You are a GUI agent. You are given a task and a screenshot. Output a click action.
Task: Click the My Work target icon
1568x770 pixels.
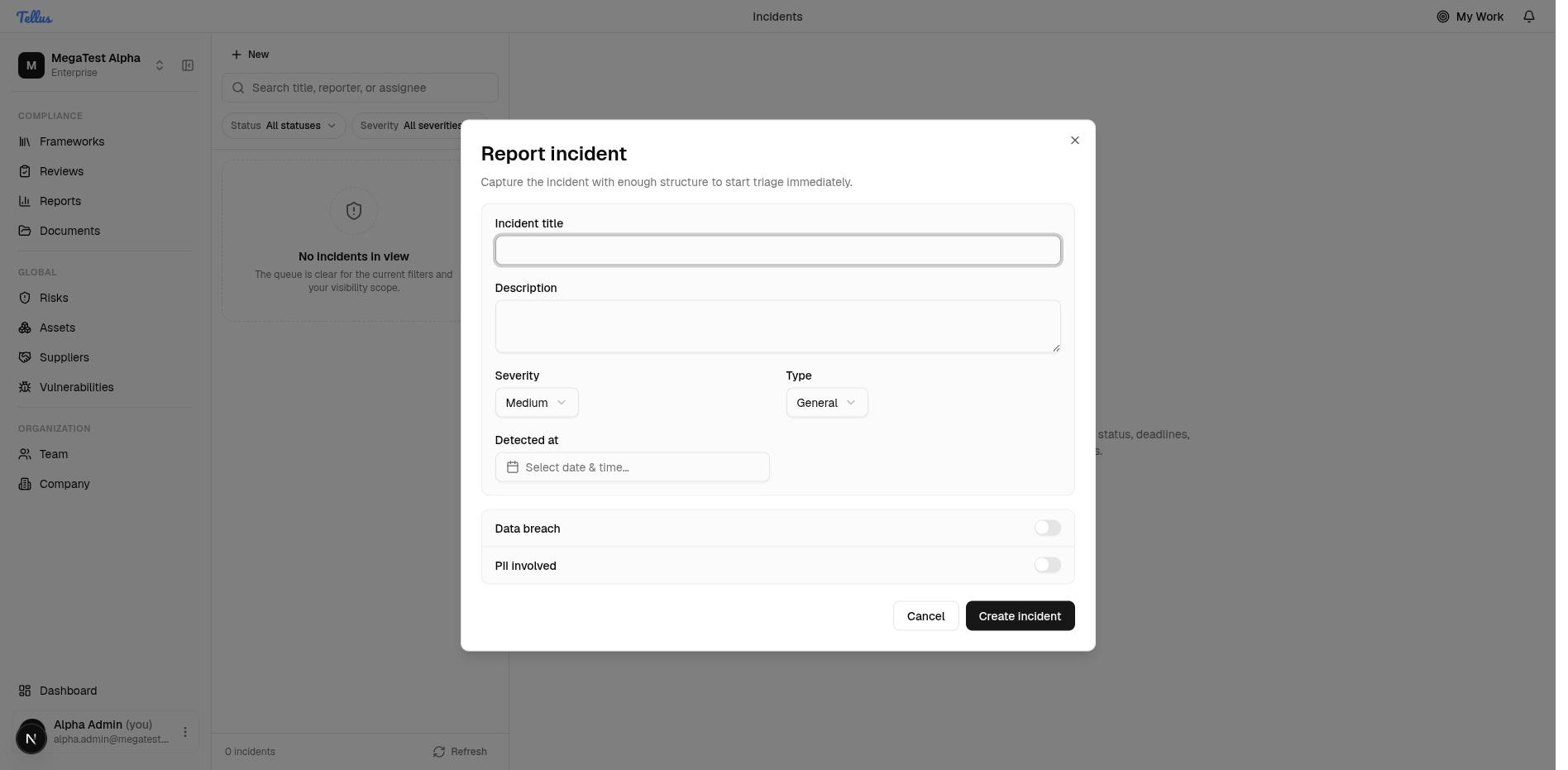pyautogui.click(x=1443, y=17)
